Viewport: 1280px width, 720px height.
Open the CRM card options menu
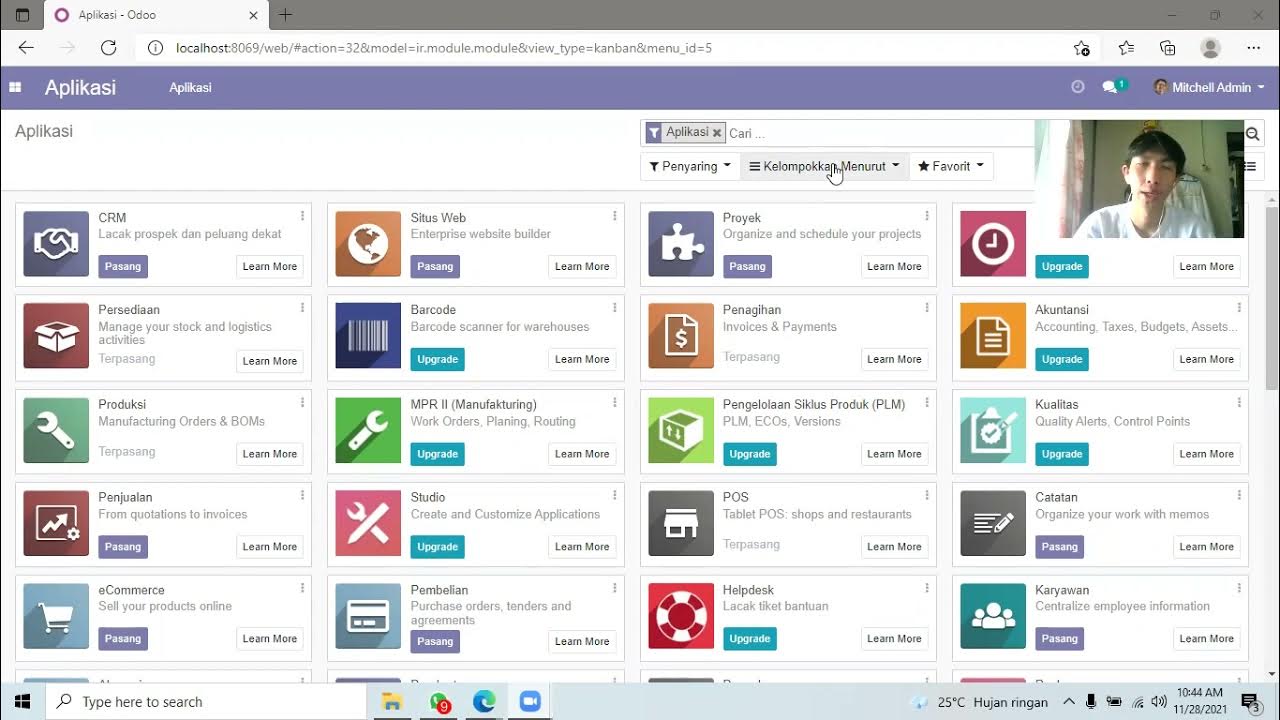[x=302, y=216]
